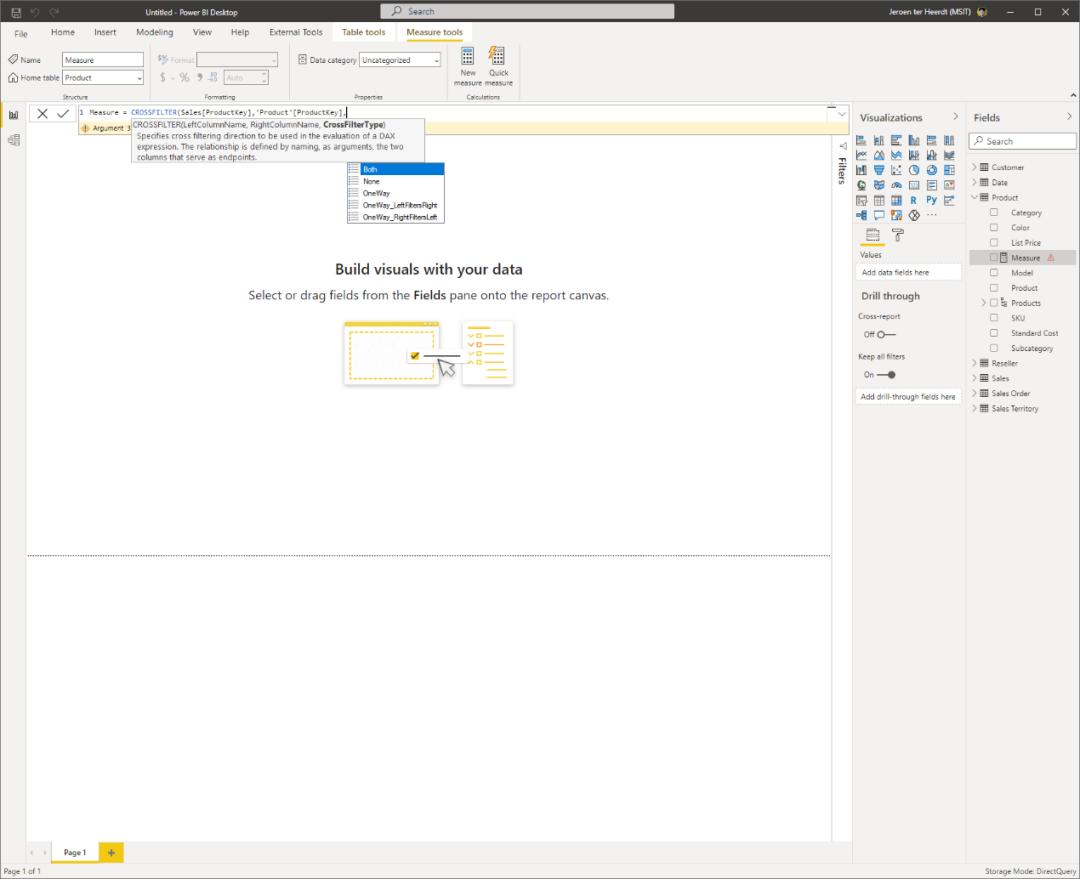The image size is (1080, 879).
Task: Select the Pie chart visualization icon
Action: click(913, 170)
